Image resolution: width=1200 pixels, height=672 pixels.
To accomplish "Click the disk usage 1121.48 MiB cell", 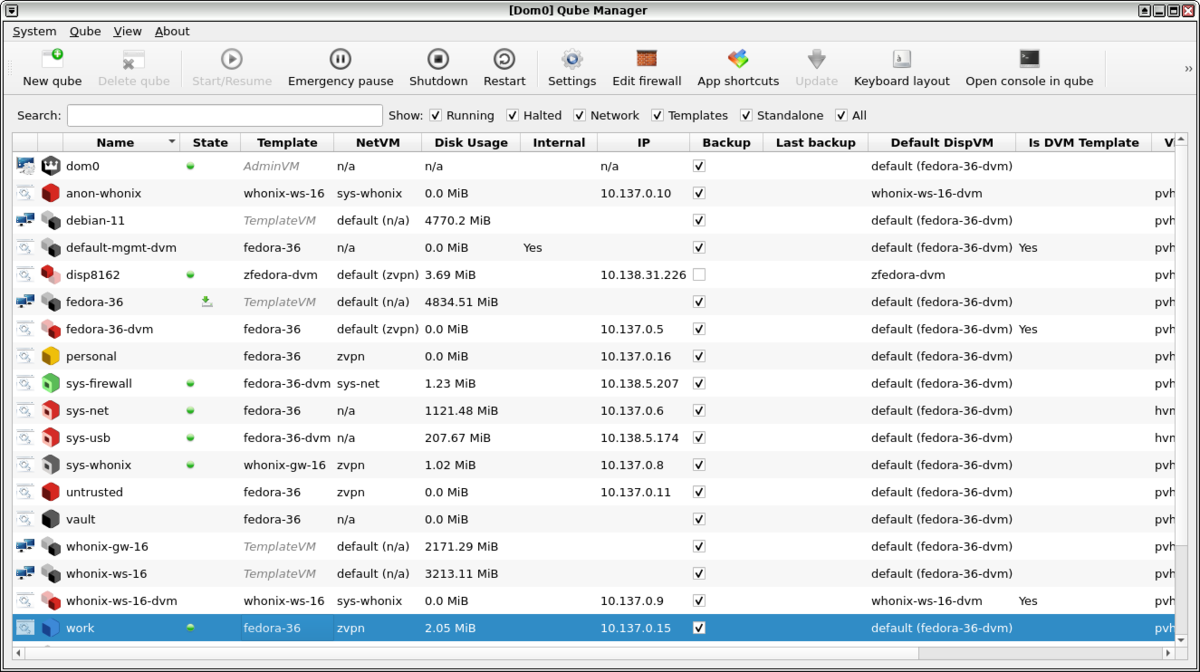I will click(x=461, y=410).
